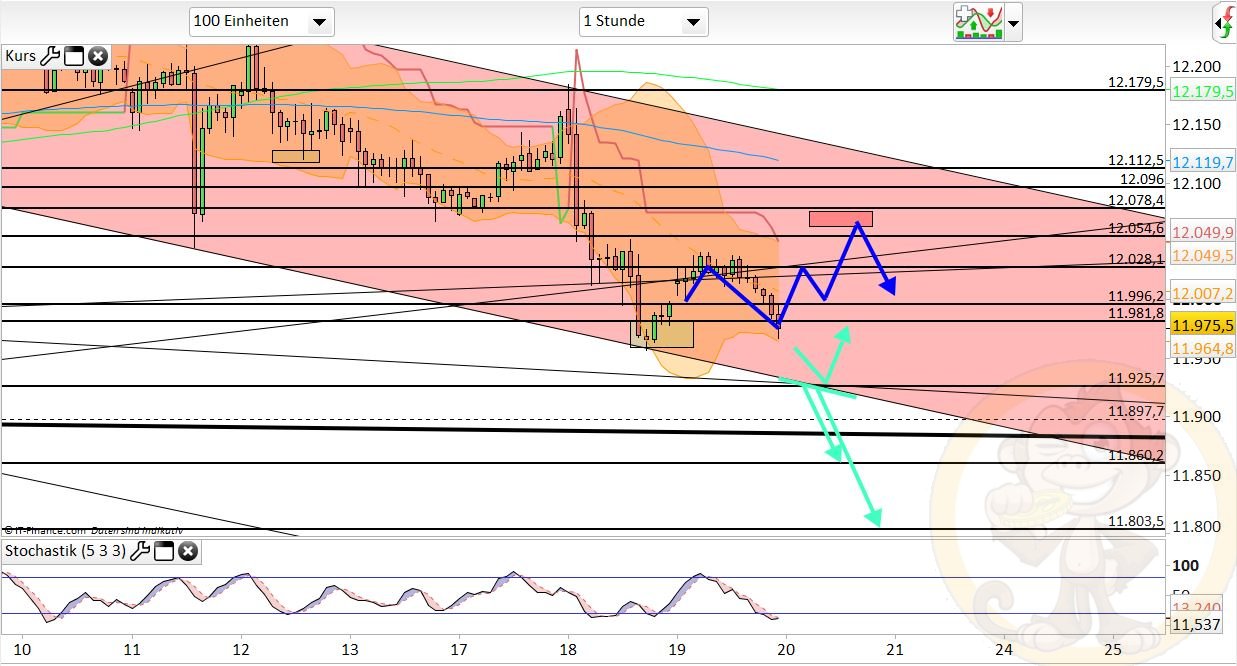Close the Kurs indicator with its X icon
Viewport: 1237px width, 666px height.
(96, 55)
